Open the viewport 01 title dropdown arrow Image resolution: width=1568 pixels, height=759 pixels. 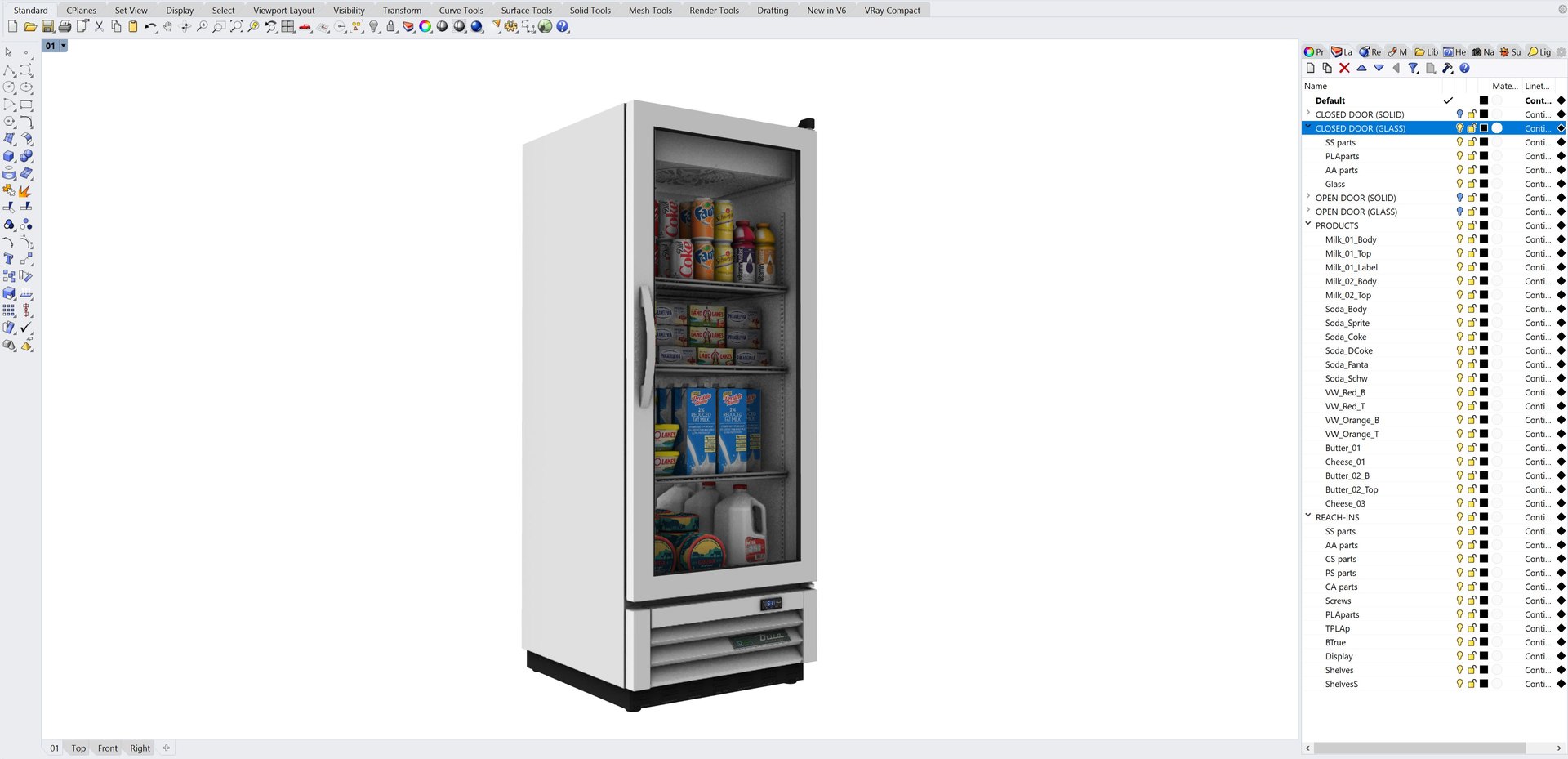(63, 46)
